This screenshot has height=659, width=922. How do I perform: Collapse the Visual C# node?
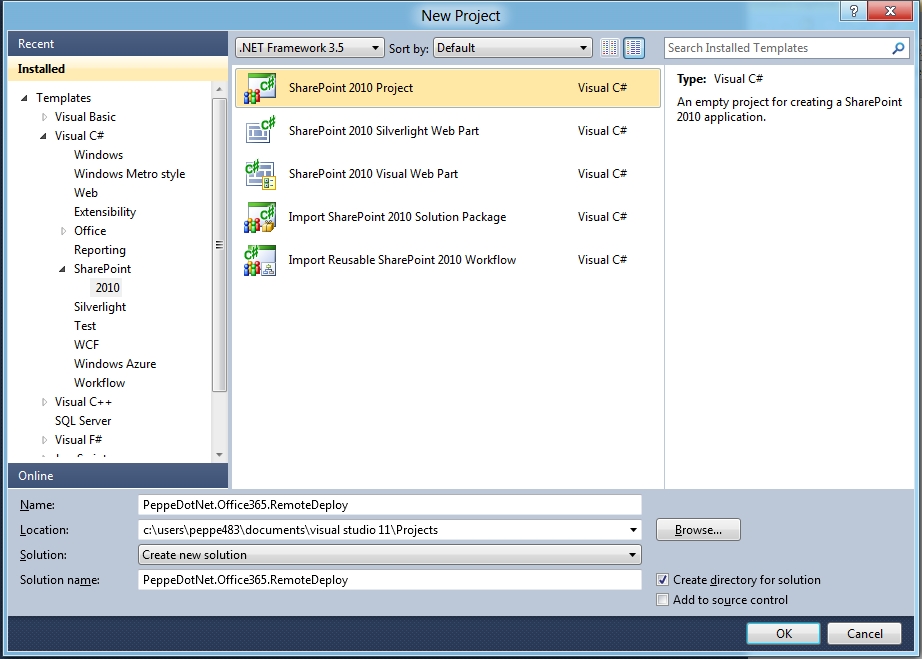coord(44,136)
